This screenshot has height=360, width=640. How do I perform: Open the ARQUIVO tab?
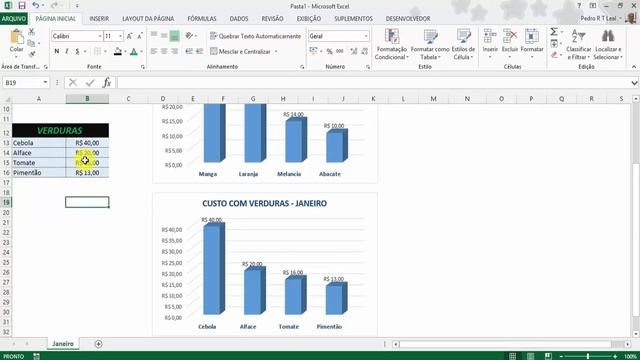[x=13, y=19]
